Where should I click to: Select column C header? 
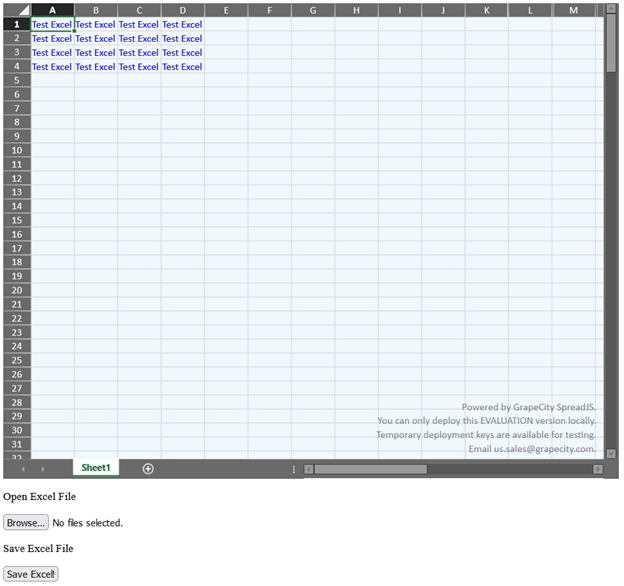[x=139, y=10]
